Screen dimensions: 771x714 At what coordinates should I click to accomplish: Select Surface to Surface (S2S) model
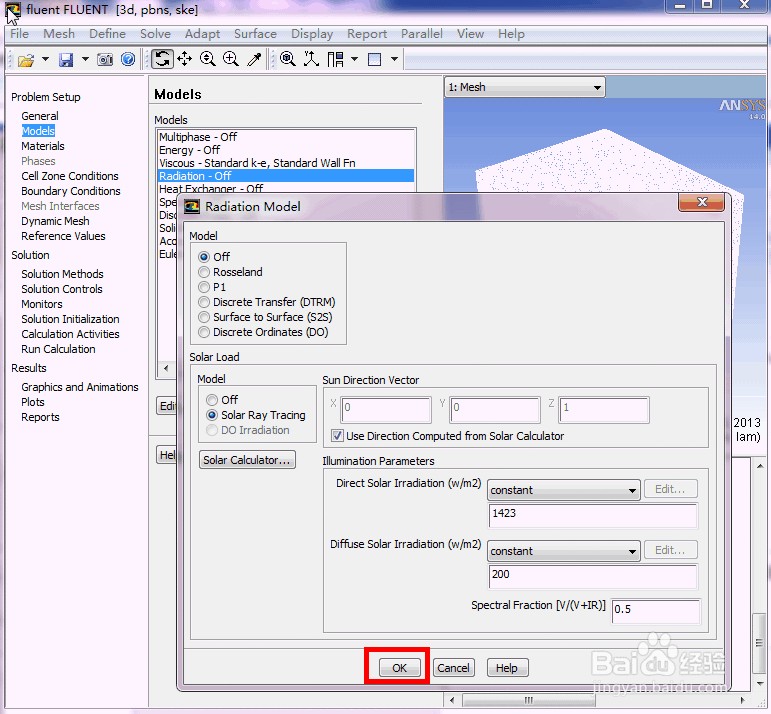coord(204,317)
